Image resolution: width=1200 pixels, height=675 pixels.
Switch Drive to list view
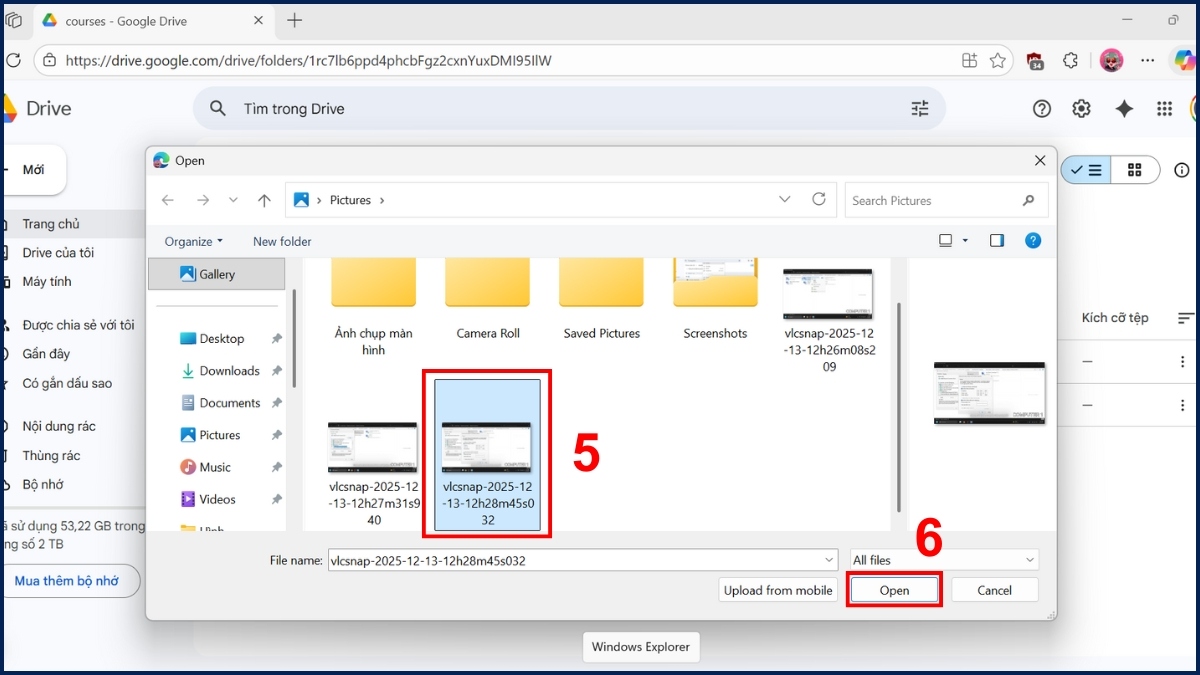(x=1086, y=170)
